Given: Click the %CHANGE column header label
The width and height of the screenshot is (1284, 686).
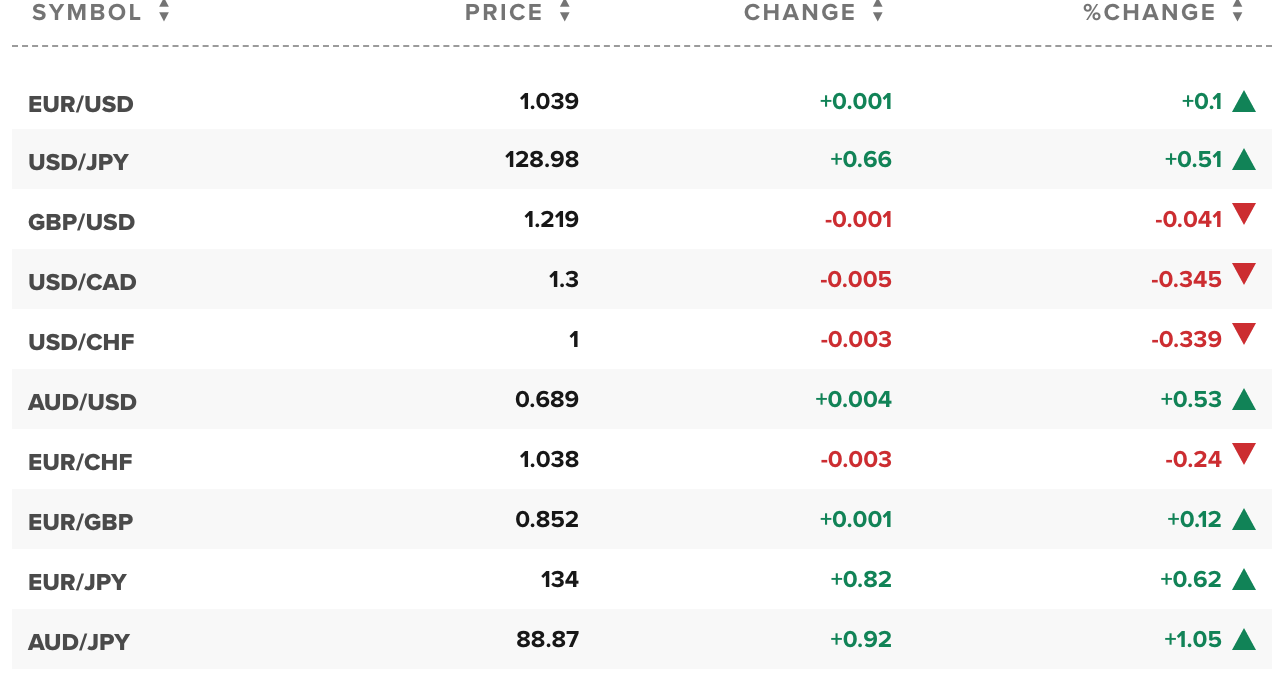Looking at the screenshot, I should [1150, 12].
